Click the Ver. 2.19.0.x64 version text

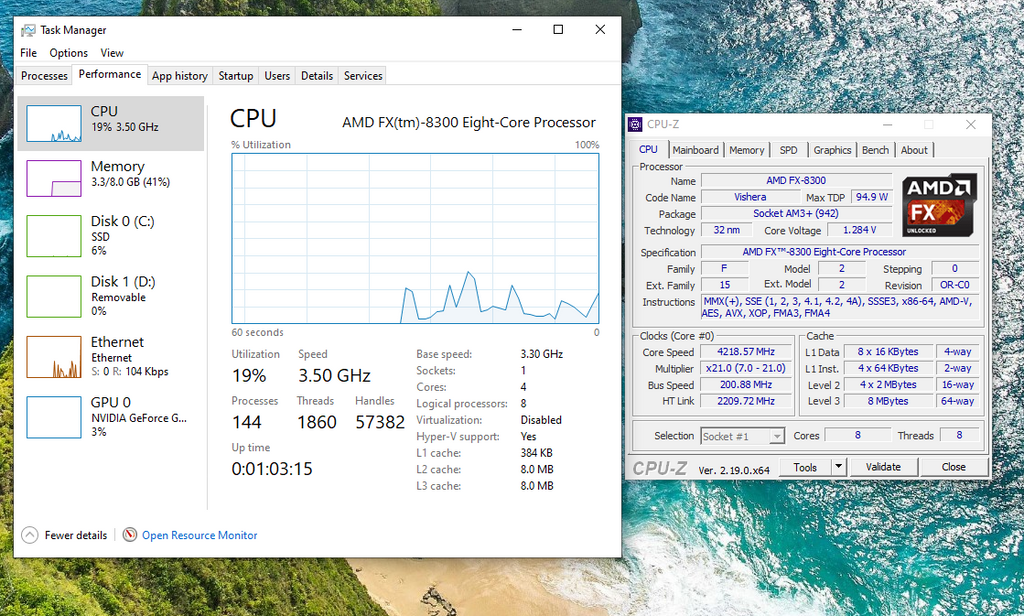[x=734, y=470]
